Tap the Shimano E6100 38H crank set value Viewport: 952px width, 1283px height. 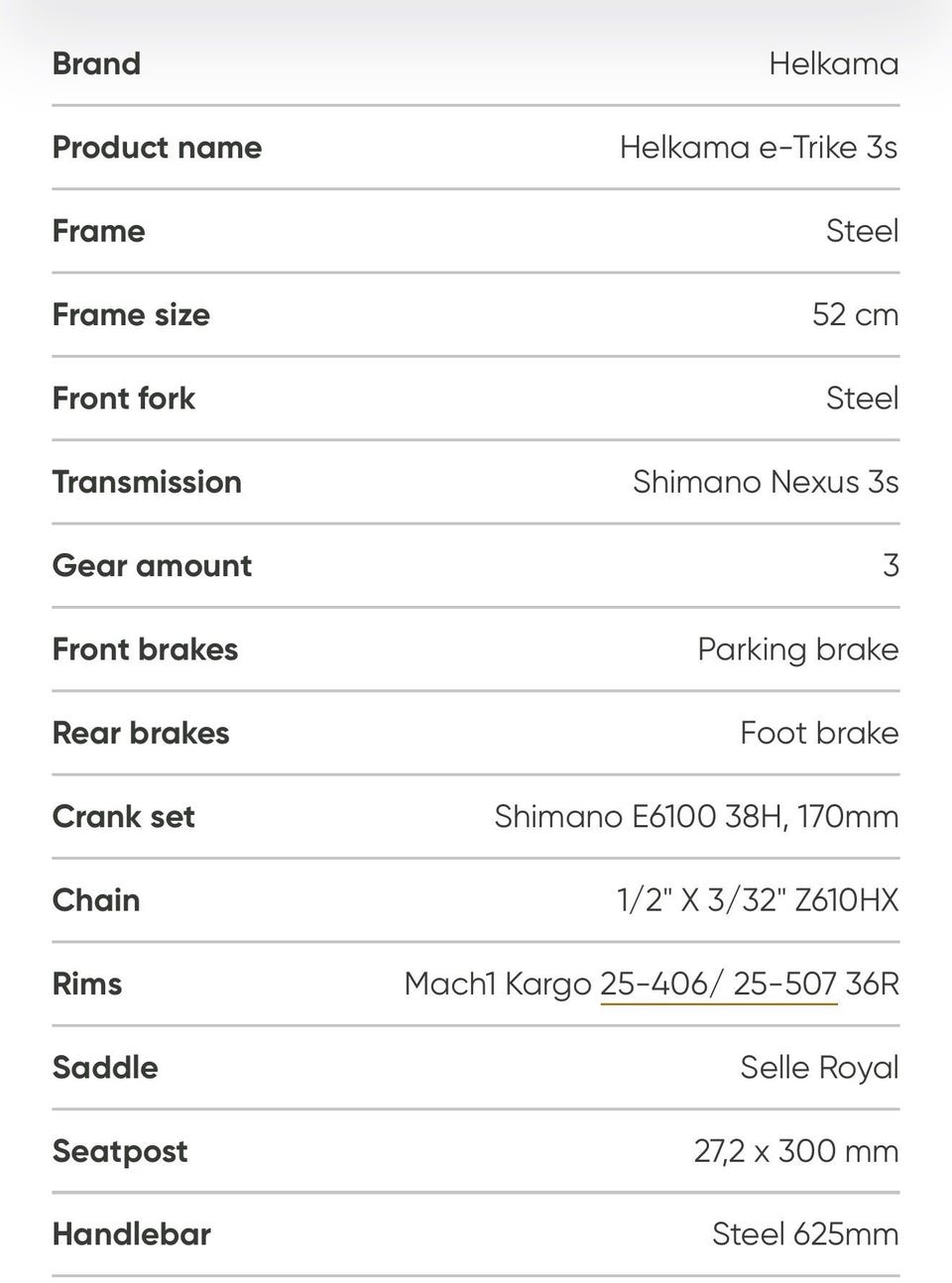click(x=696, y=816)
